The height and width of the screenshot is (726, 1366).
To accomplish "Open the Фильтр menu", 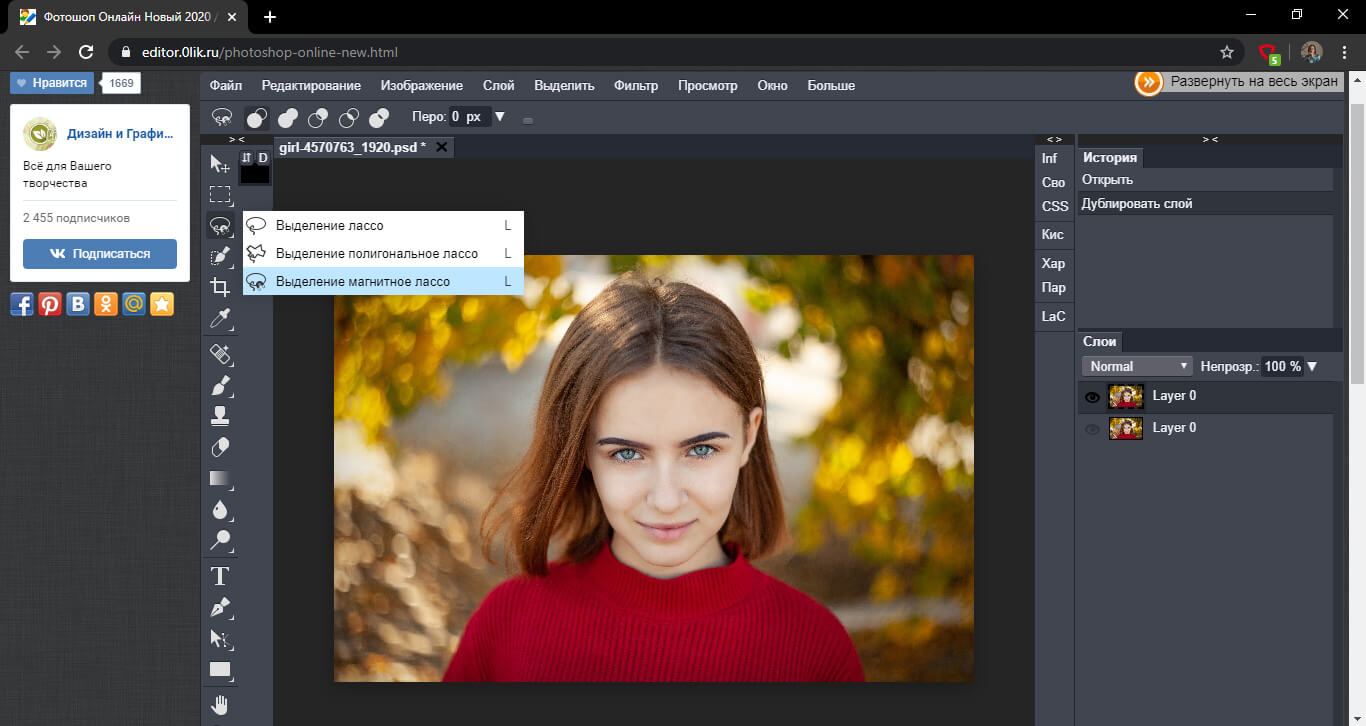I will [636, 86].
